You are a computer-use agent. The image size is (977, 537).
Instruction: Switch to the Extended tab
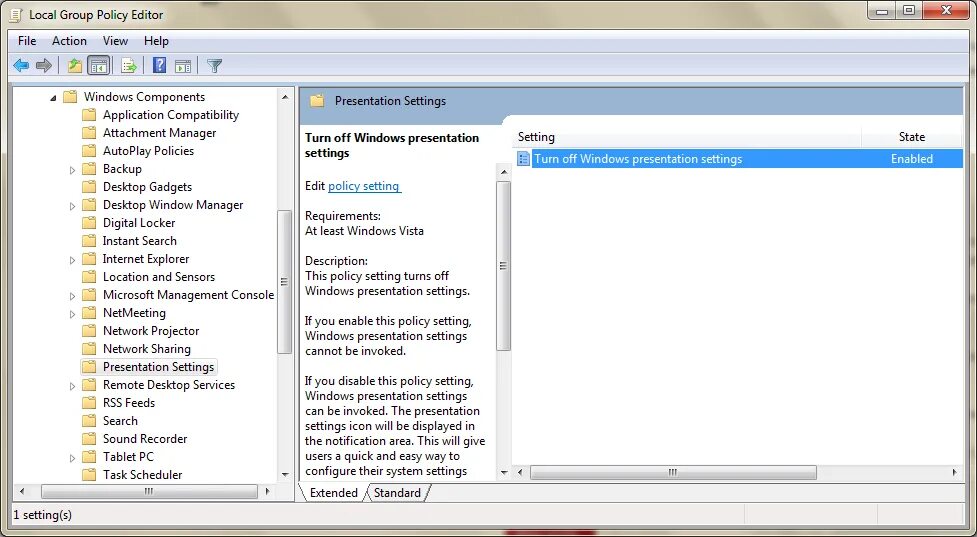333,493
